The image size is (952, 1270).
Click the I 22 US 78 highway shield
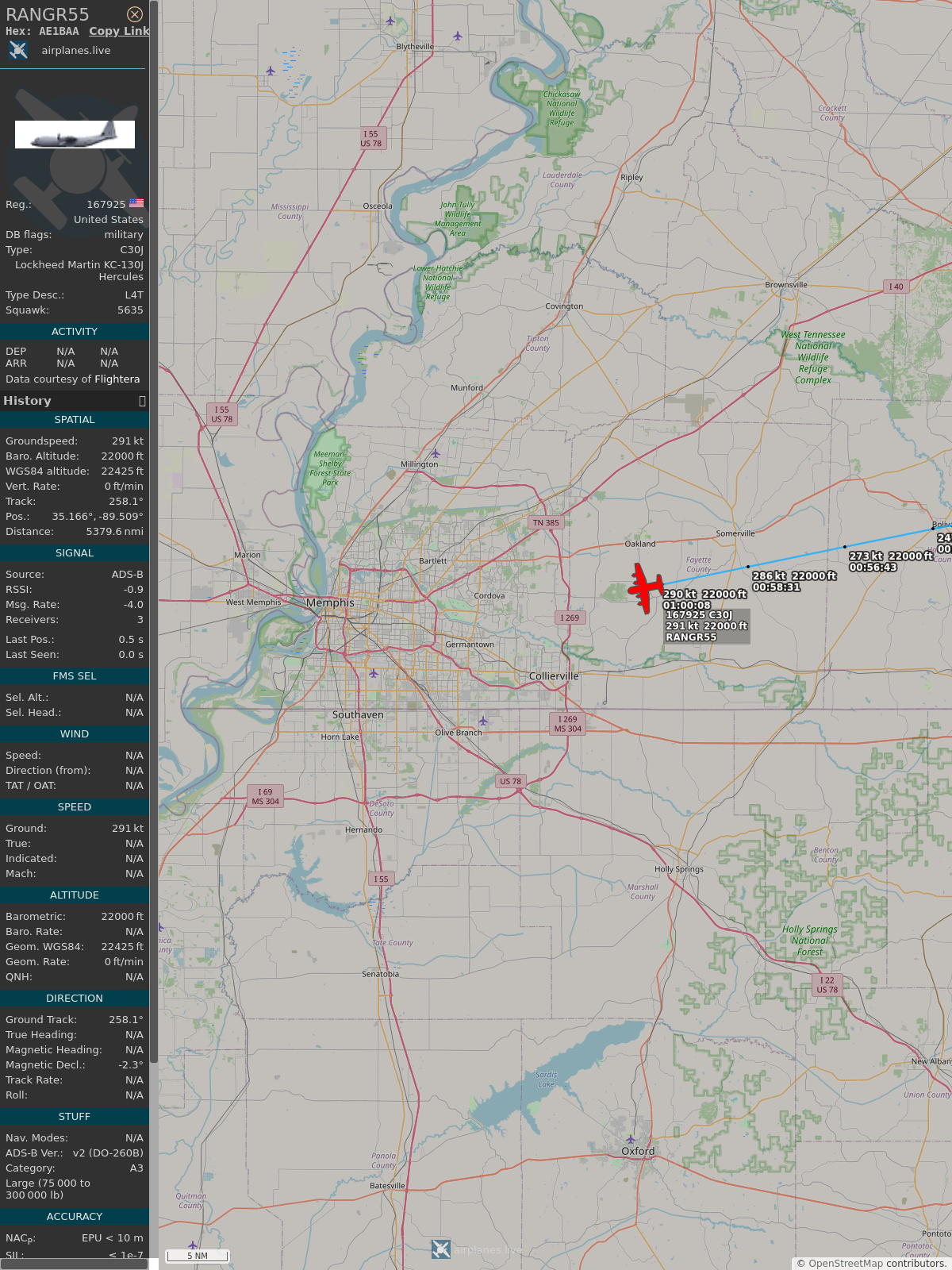click(x=827, y=985)
